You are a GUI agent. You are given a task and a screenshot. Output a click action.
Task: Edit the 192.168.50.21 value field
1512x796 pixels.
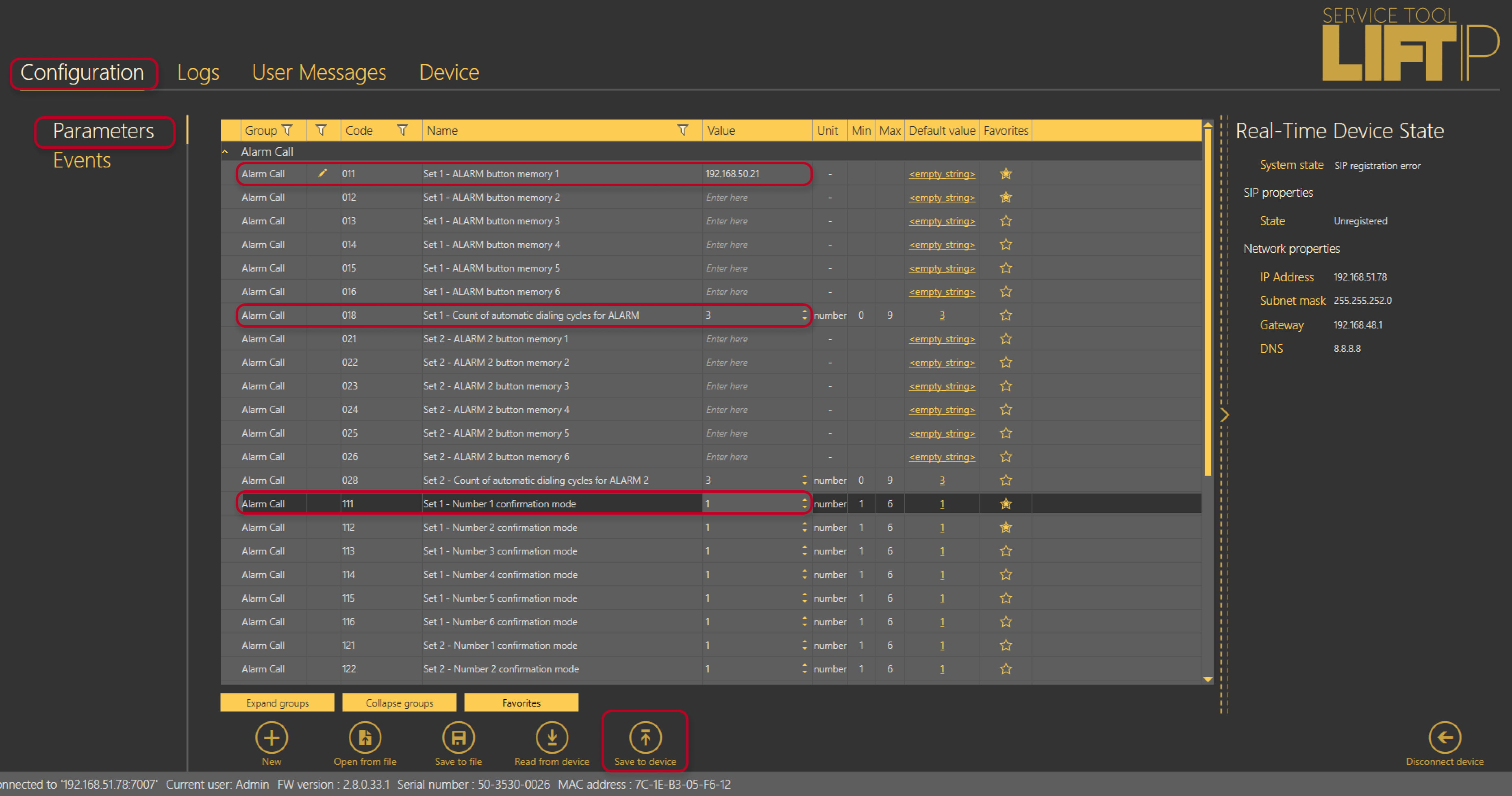tap(756, 174)
